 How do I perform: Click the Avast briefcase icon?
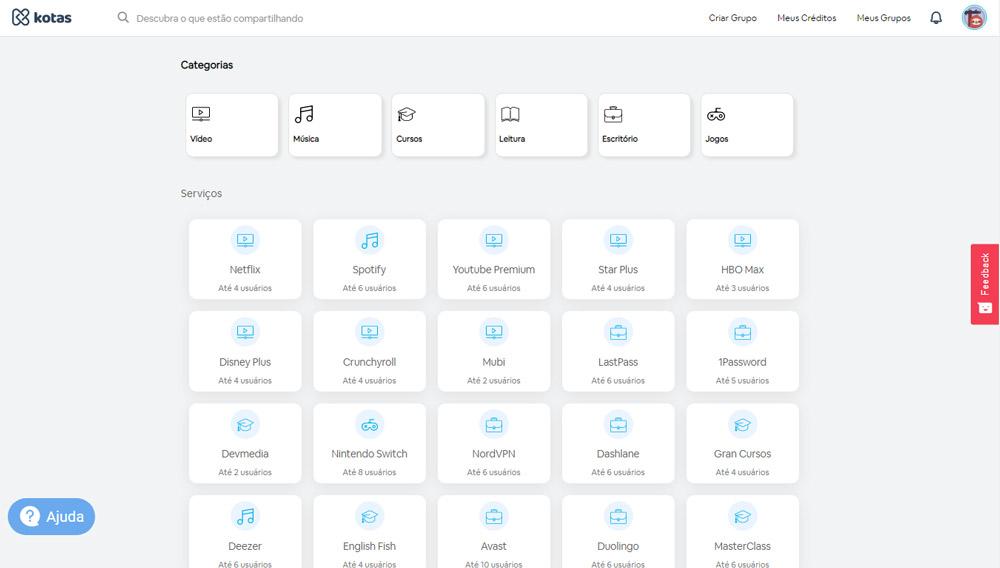coord(494,516)
